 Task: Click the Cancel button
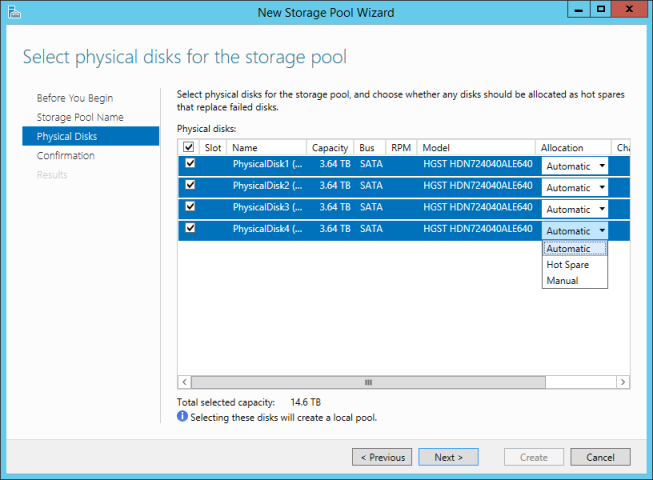point(601,457)
